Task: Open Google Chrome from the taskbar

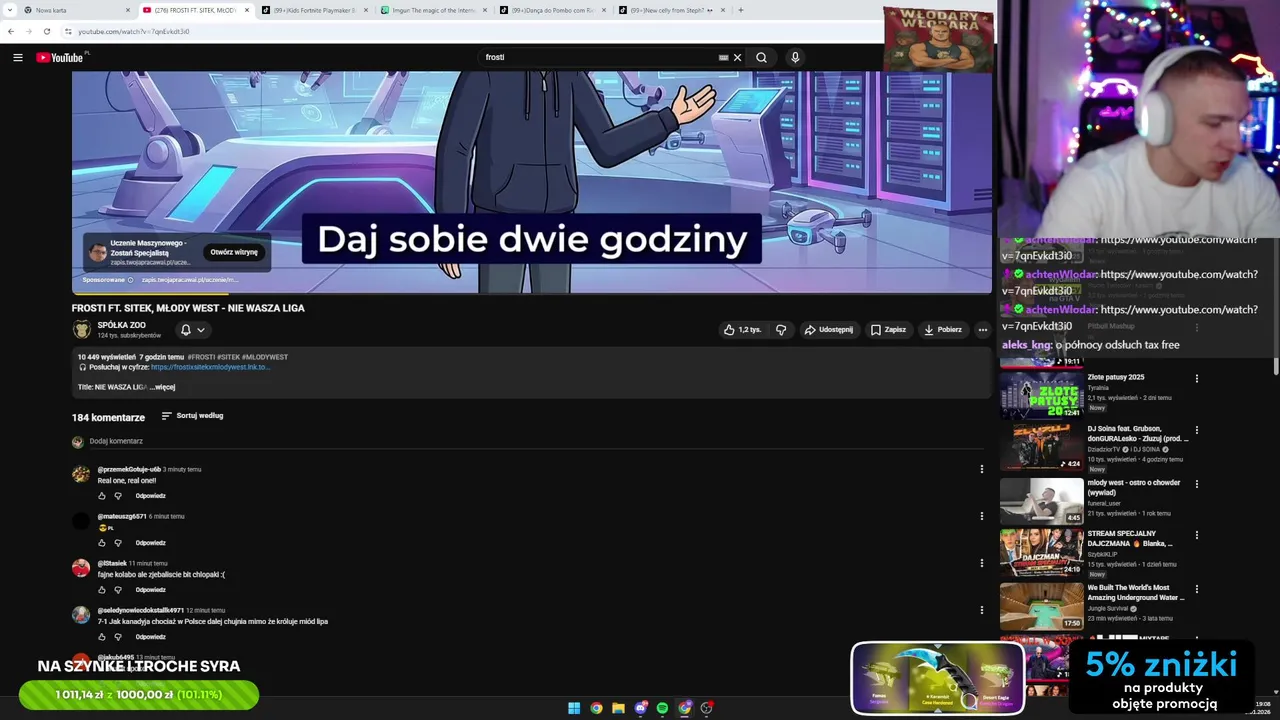Action: coord(596,708)
